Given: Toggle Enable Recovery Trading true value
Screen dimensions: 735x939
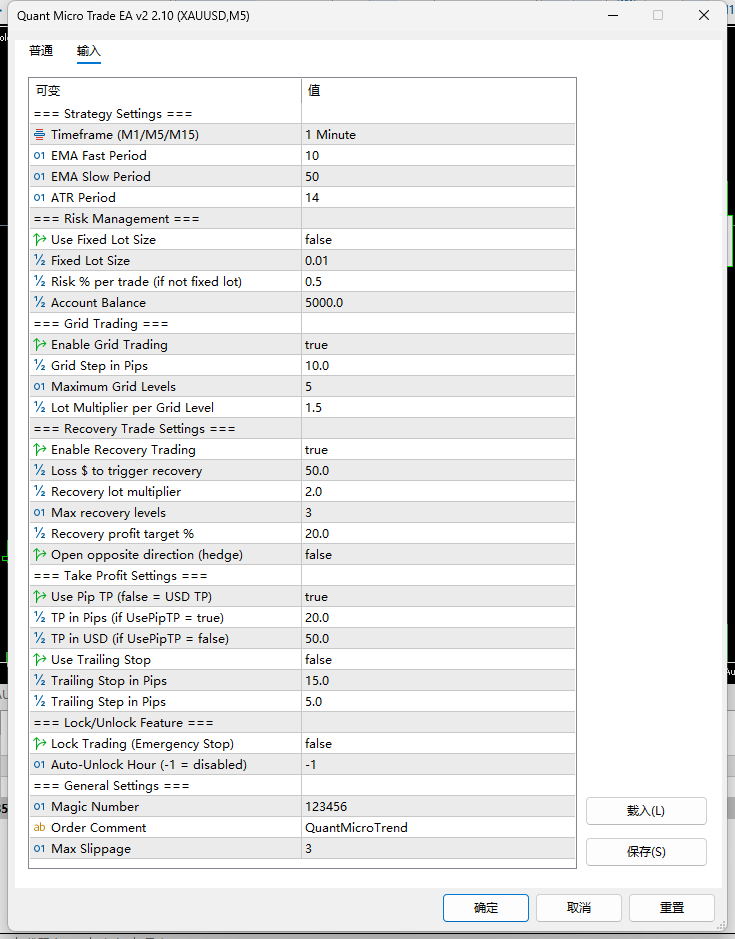Looking at the screenshot, I should point(438,450).
